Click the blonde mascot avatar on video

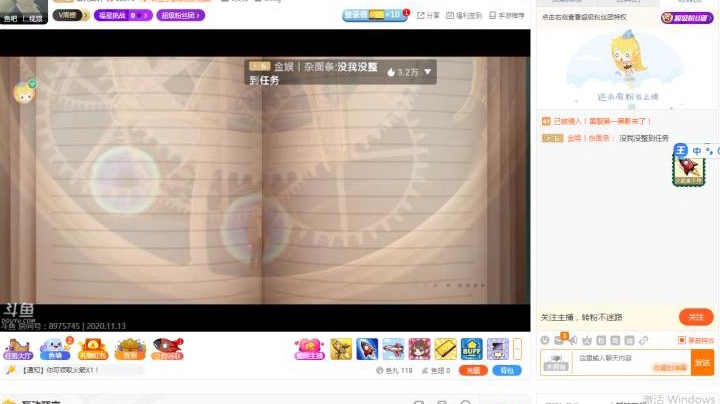pyautogui.click(x=24, y=92)
